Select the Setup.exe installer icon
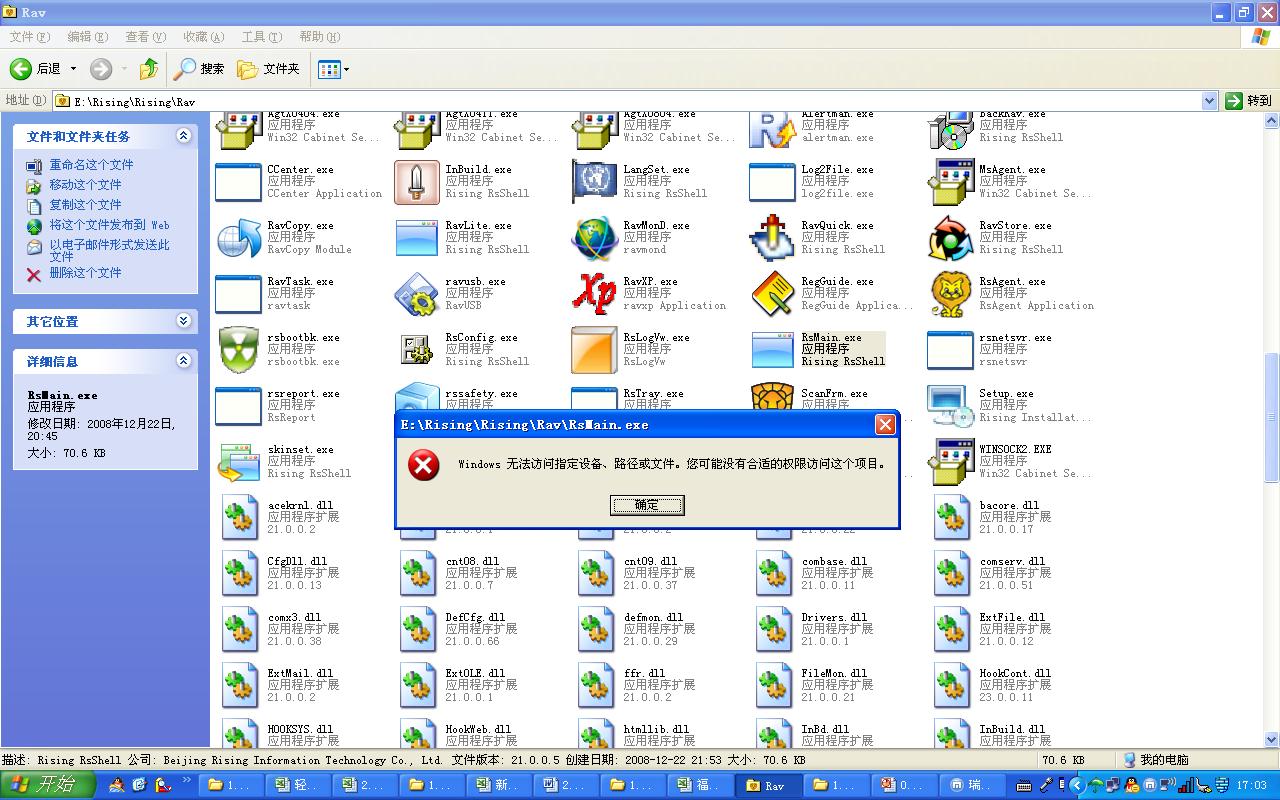 [x=950, y=406]
